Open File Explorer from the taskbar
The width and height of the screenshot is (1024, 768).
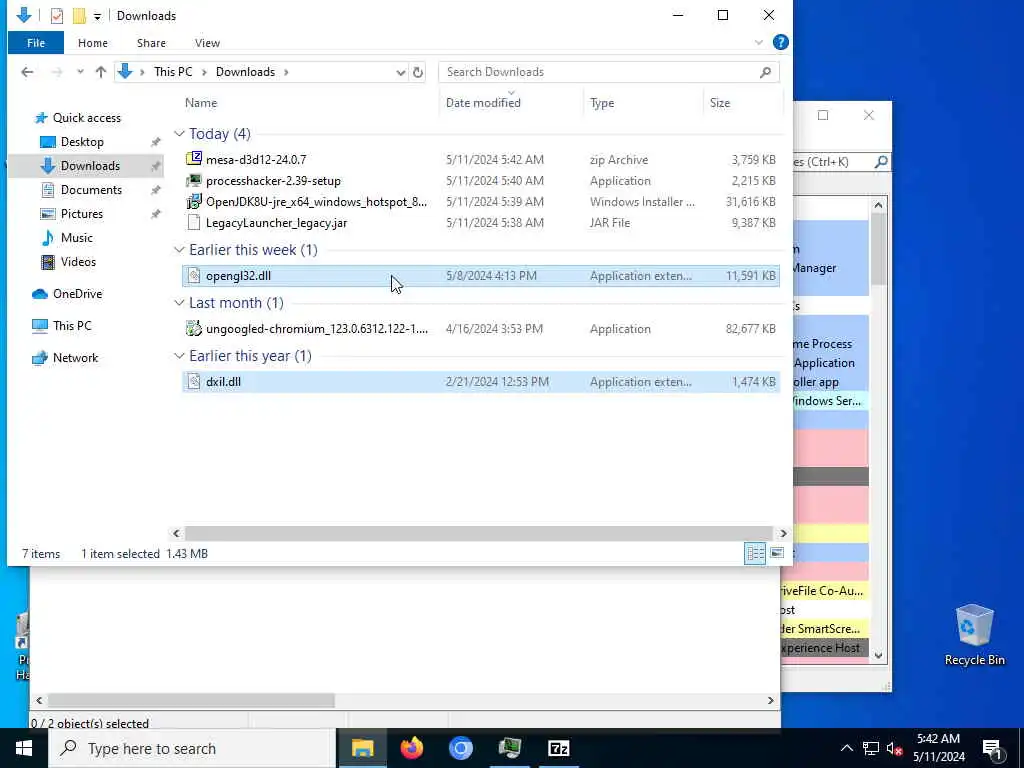point(362,748)
